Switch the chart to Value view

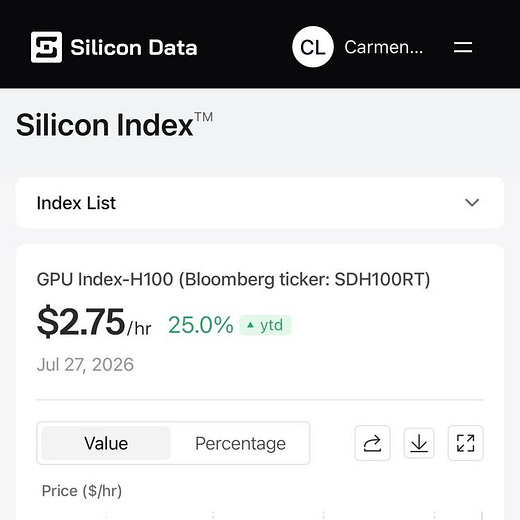click(106, 443)
